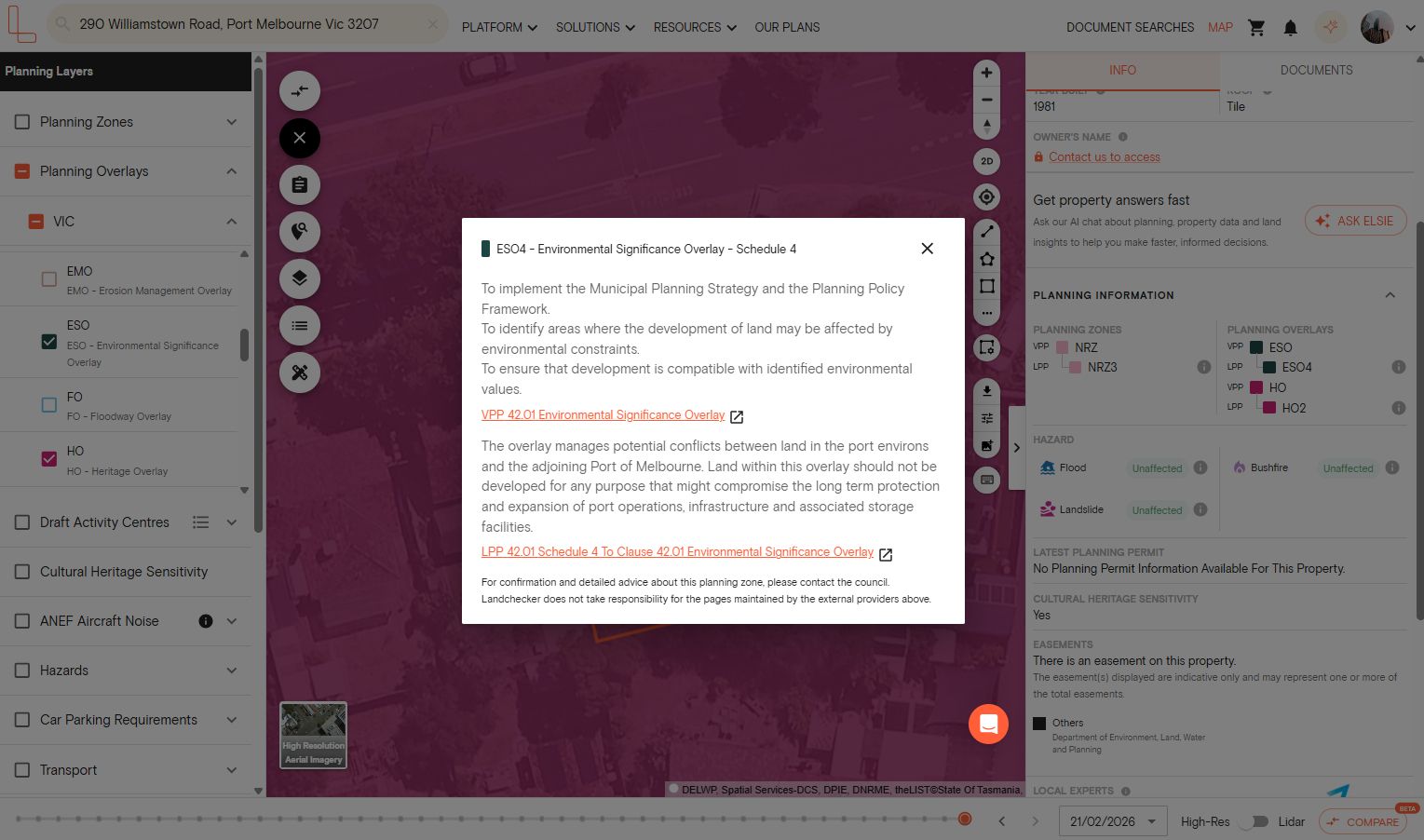Uncheck the ESO Environmental Significance Overlay

point(49,342)
